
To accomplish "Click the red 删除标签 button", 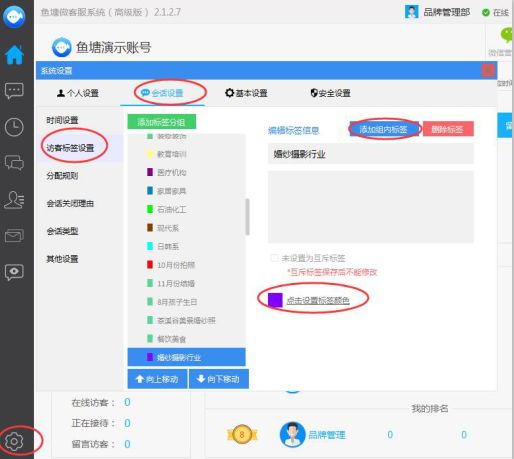I will (x=448, y=129).
